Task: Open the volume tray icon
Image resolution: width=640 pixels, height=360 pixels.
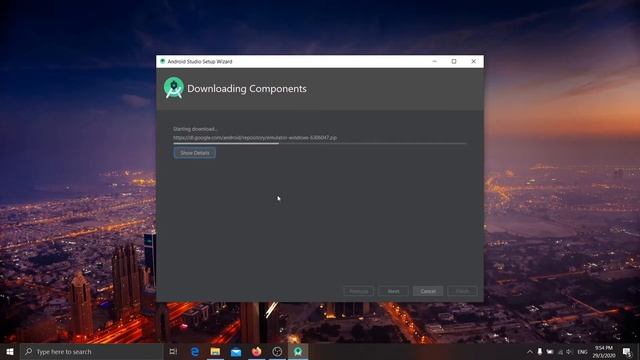Action: [x=569, y=351]
